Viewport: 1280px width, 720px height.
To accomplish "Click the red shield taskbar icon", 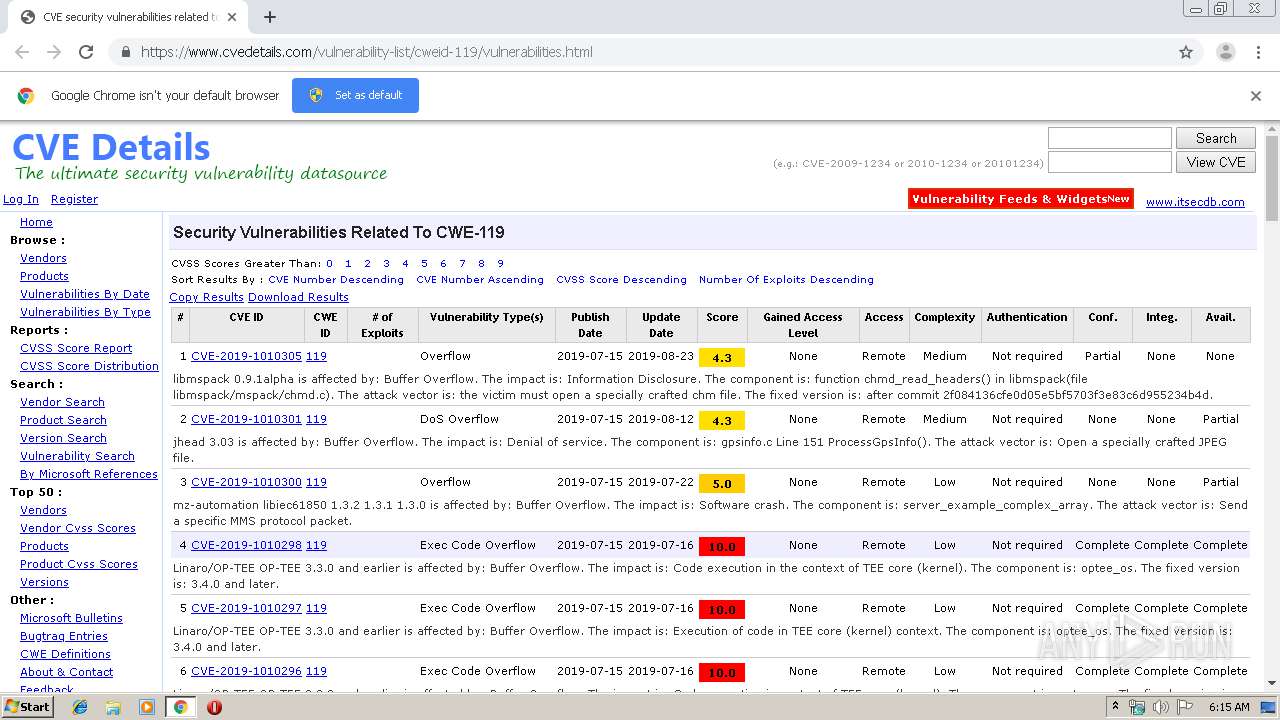I will (x=214, y=707).
